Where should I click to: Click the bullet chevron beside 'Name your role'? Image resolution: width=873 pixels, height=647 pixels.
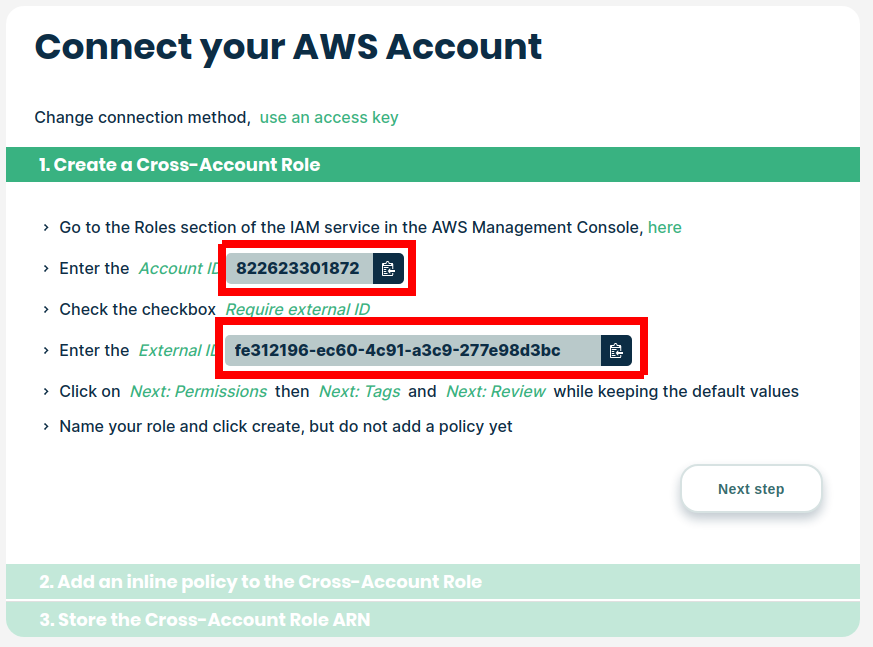coord(46,427)
